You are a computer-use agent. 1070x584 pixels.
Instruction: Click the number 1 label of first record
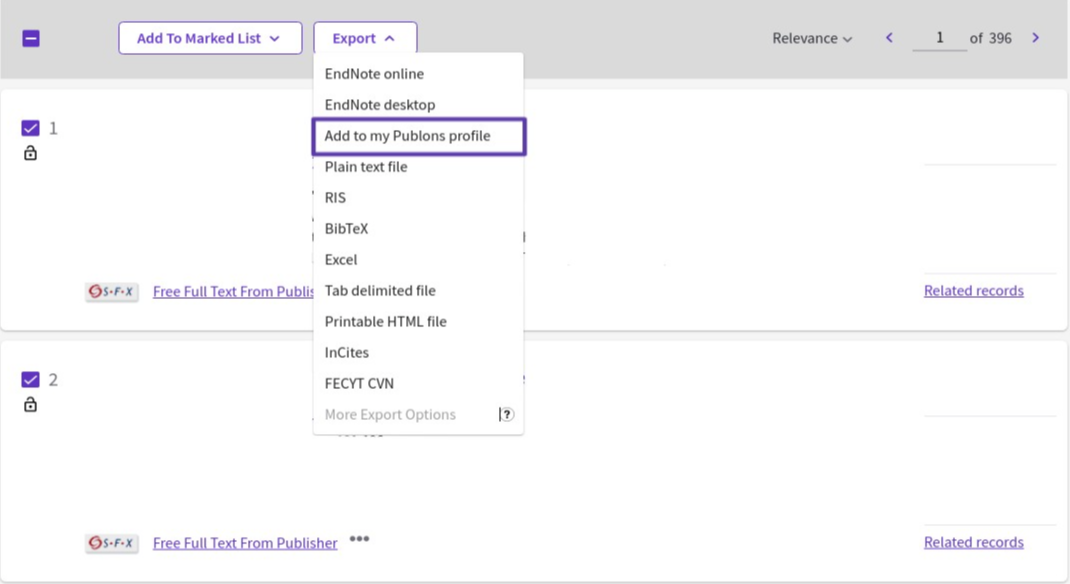click(x=53, y=128)
